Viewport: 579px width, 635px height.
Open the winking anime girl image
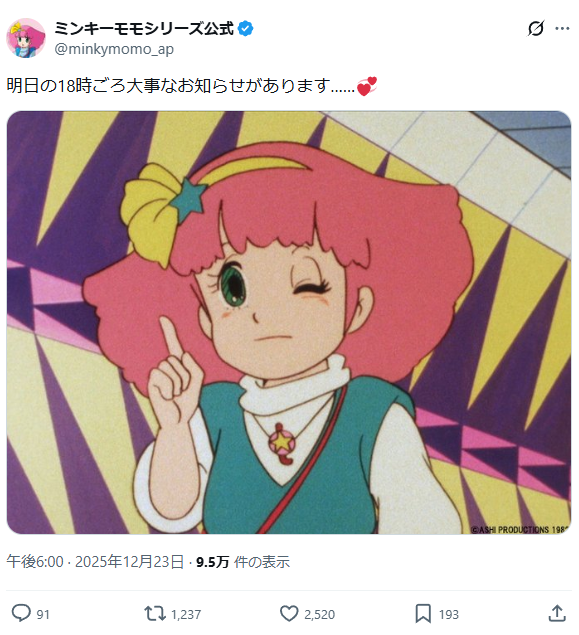click(289, 322)
